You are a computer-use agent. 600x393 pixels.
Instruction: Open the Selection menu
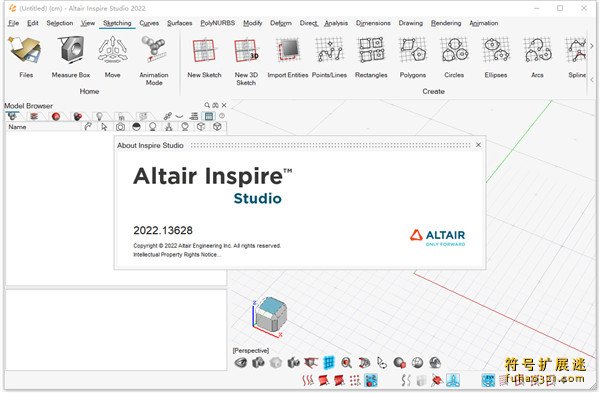[60, 23]
